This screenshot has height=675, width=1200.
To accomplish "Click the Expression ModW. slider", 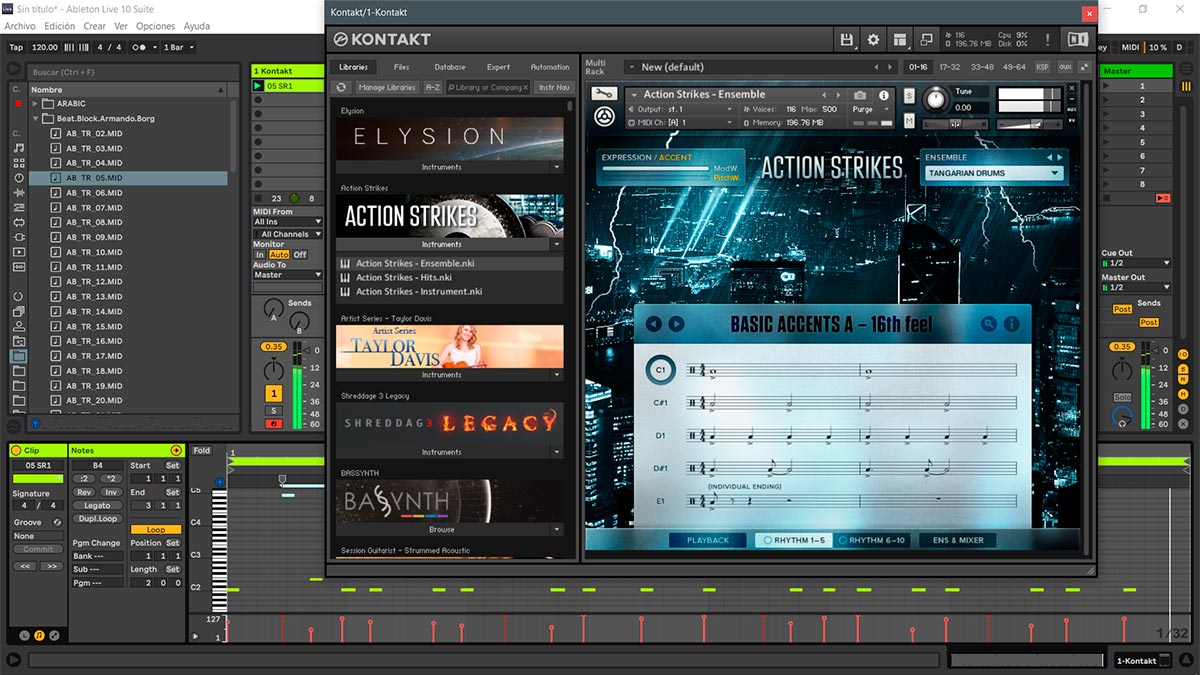I will [655, 169].
